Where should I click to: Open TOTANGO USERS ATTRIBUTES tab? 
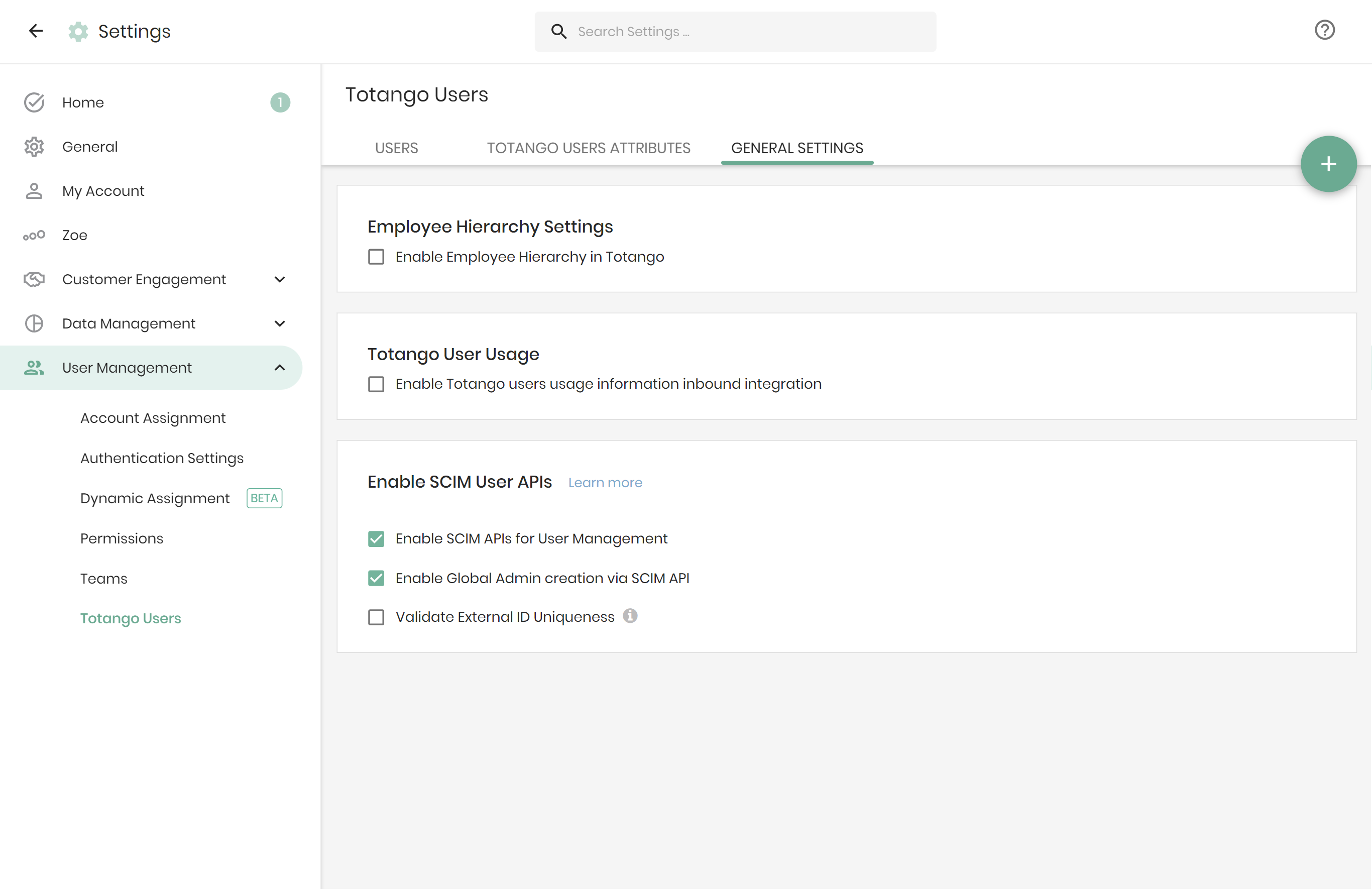pos(589,148)
